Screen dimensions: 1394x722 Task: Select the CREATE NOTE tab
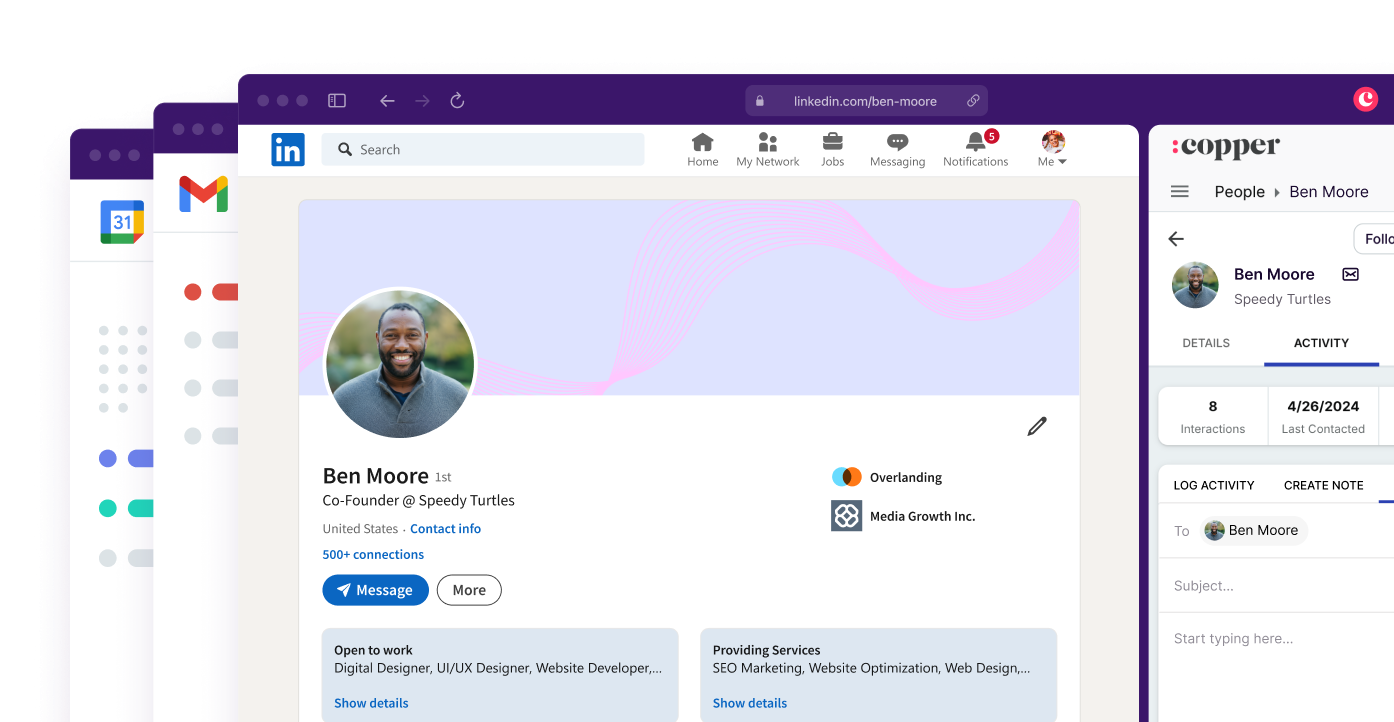[1323, 485]
